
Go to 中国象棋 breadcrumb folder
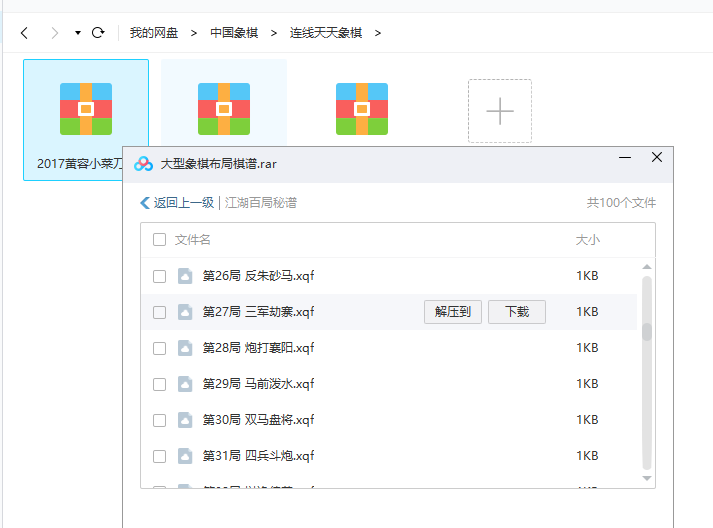pyautogui.click(x=234, y=33)
